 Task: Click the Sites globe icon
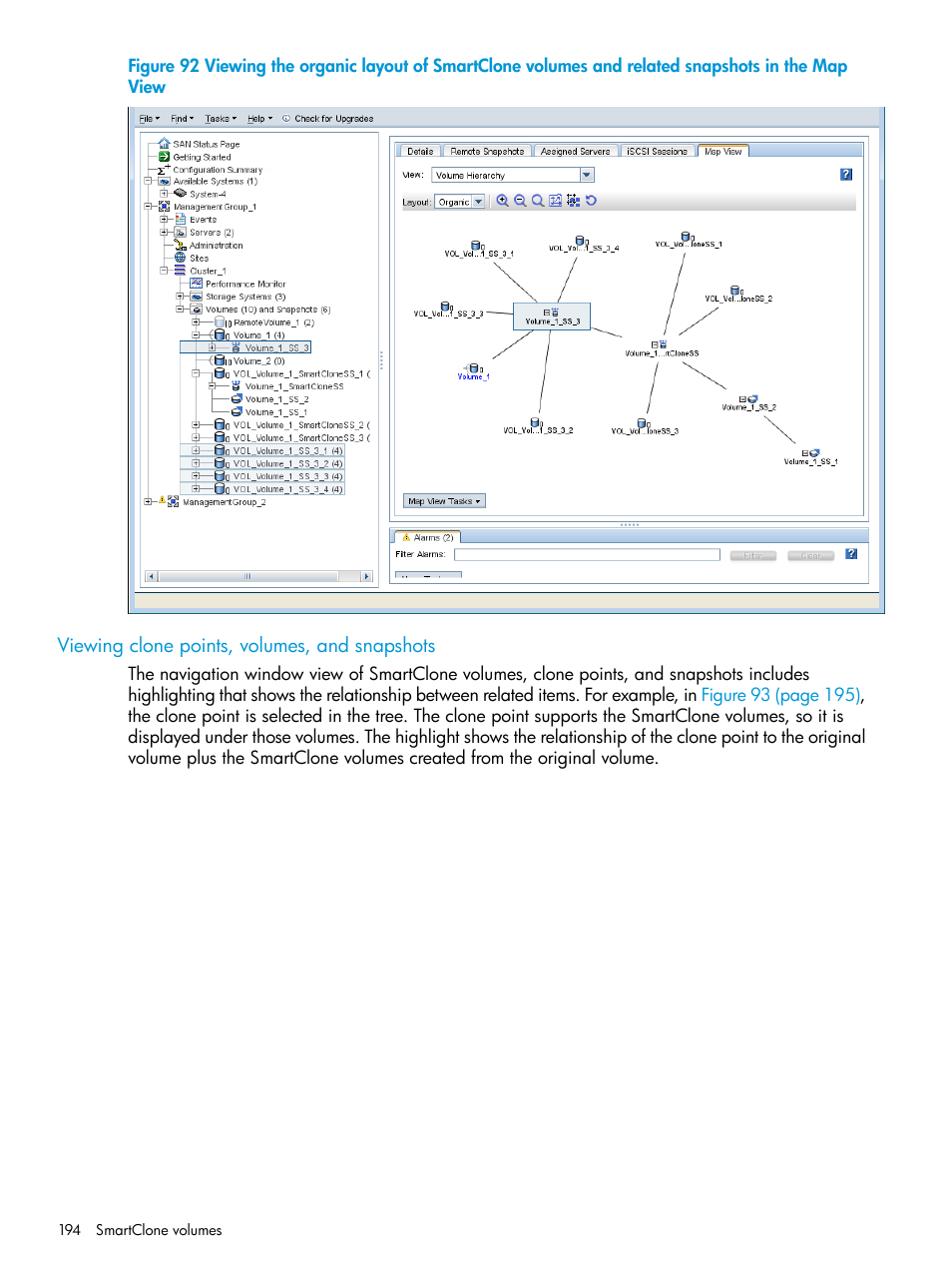(181, 258)
